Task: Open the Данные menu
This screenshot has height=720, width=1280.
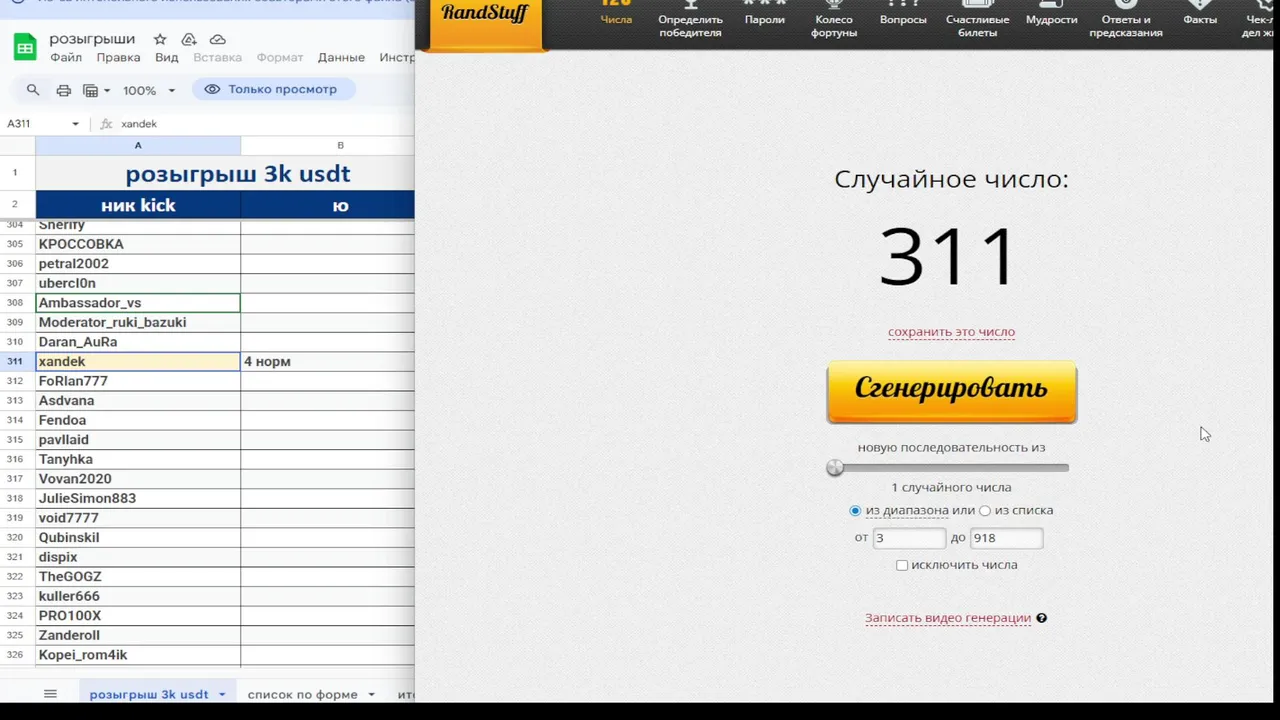Action: click(341, 58)
